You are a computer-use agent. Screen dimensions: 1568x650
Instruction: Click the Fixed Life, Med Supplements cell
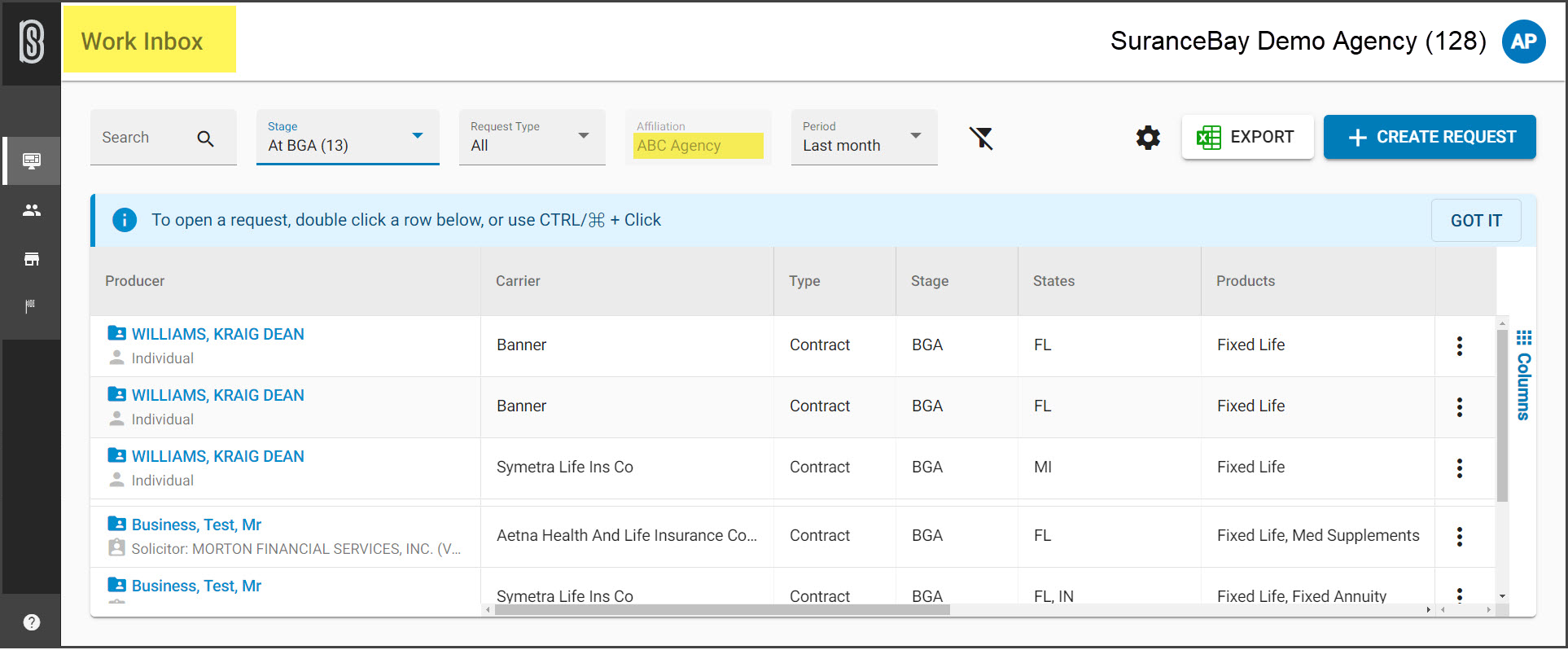(x=1318, y=535)
